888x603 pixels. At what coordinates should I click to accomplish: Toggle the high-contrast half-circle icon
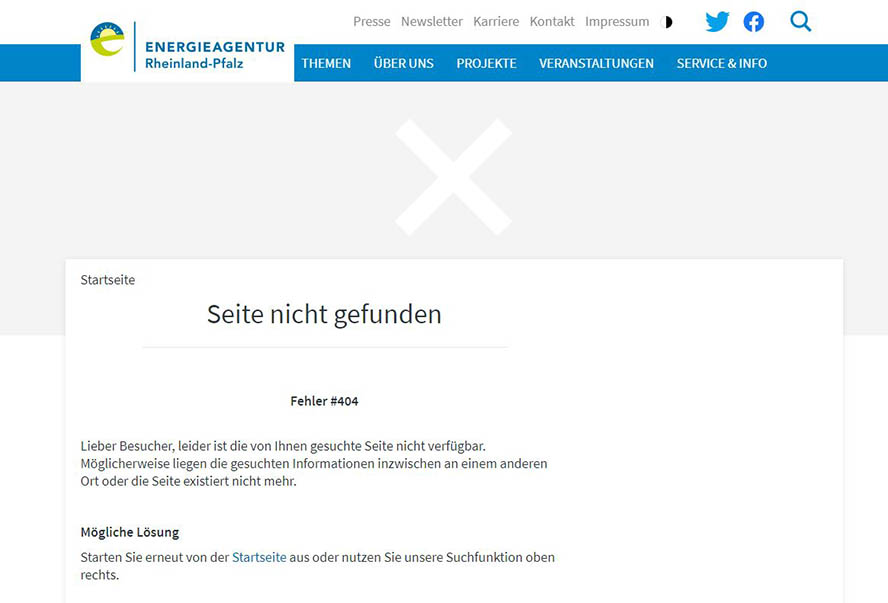pyautogui.click(x=668, y=22)
